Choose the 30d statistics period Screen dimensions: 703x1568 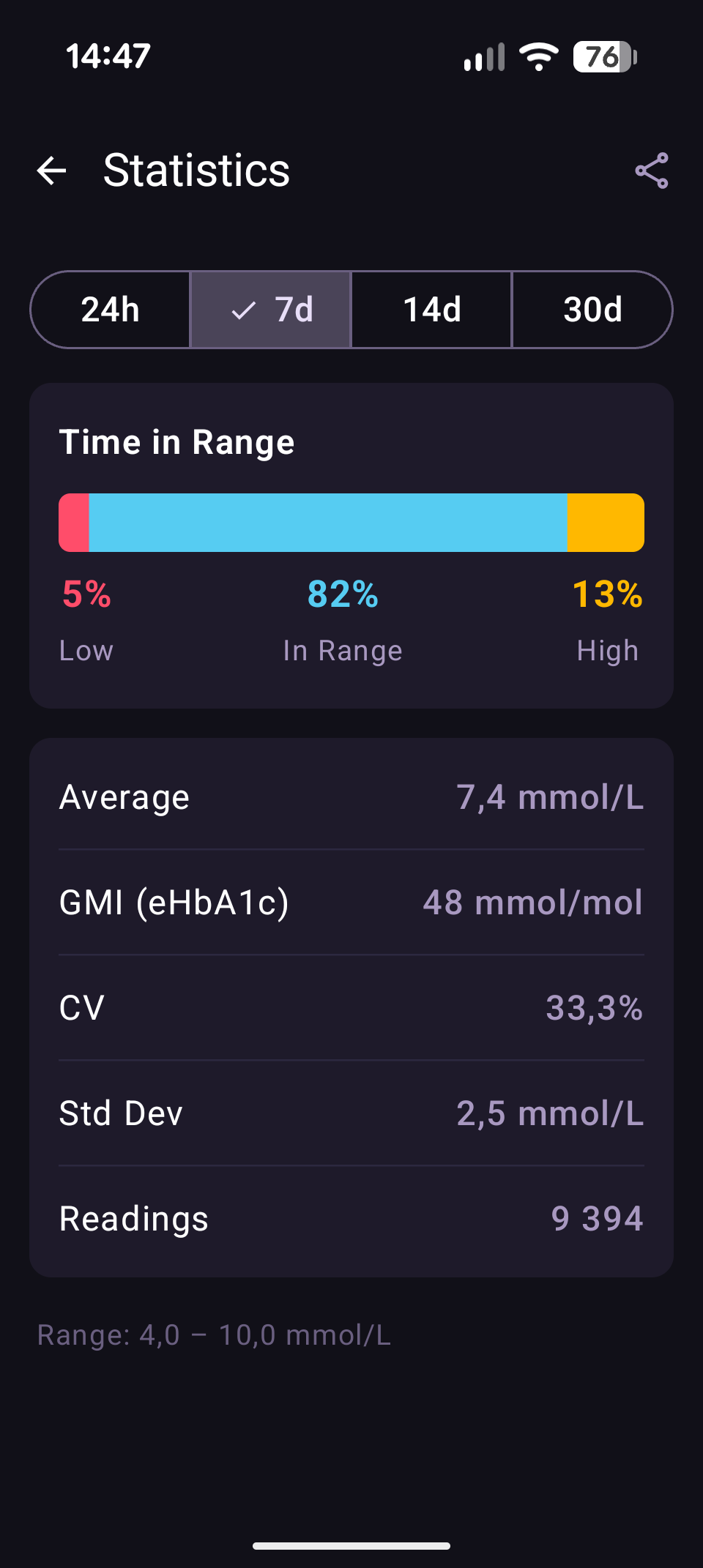pyautogui.click(x=592, y=310)
